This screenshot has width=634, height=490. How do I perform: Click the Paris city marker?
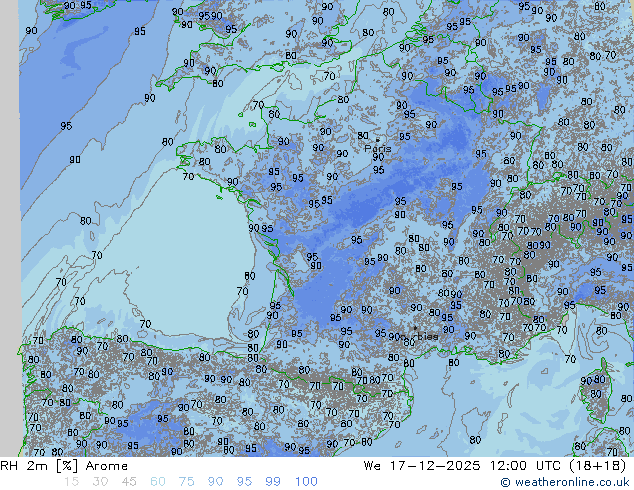[379, 140]
